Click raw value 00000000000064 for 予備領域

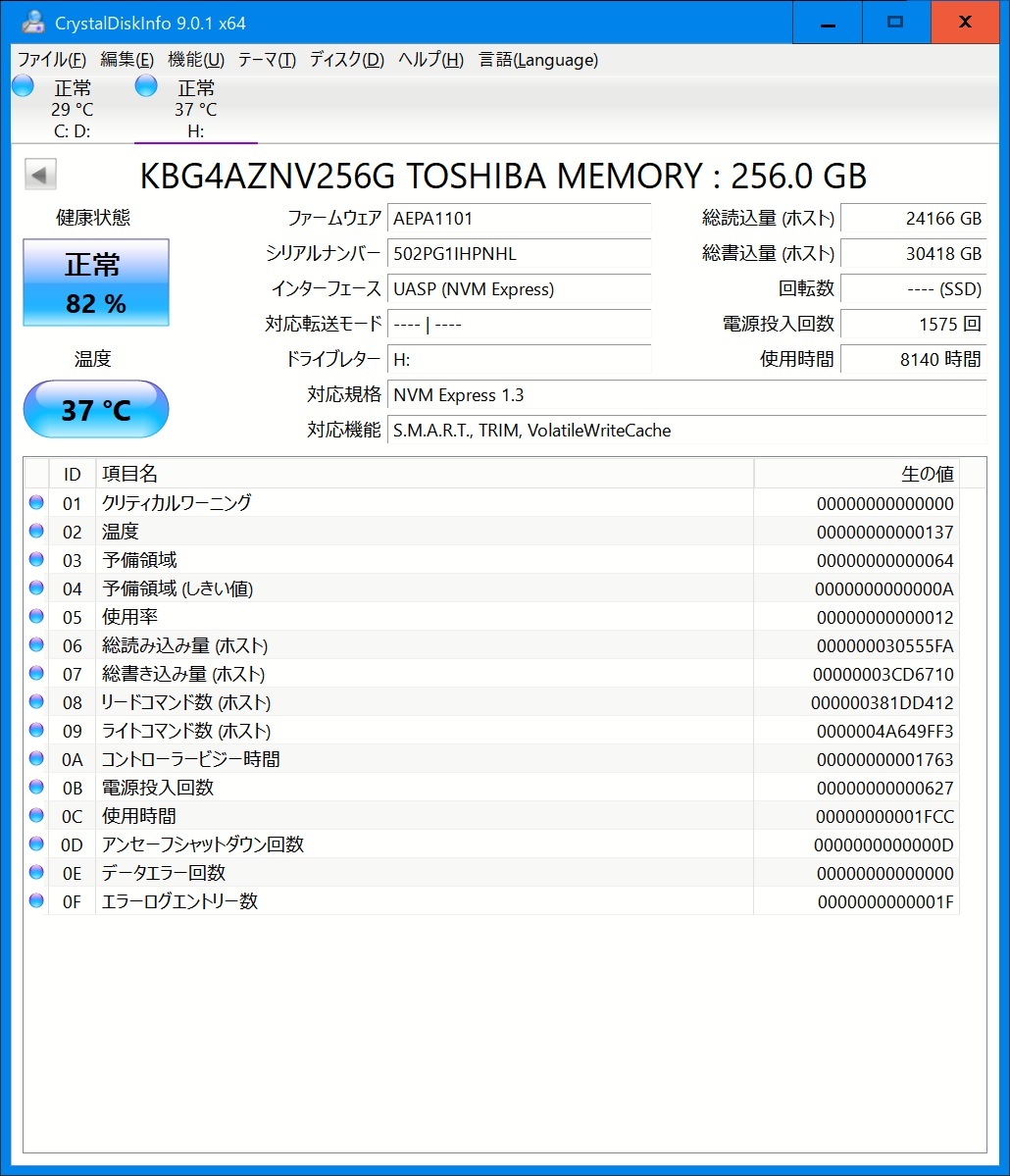(884, 560)
